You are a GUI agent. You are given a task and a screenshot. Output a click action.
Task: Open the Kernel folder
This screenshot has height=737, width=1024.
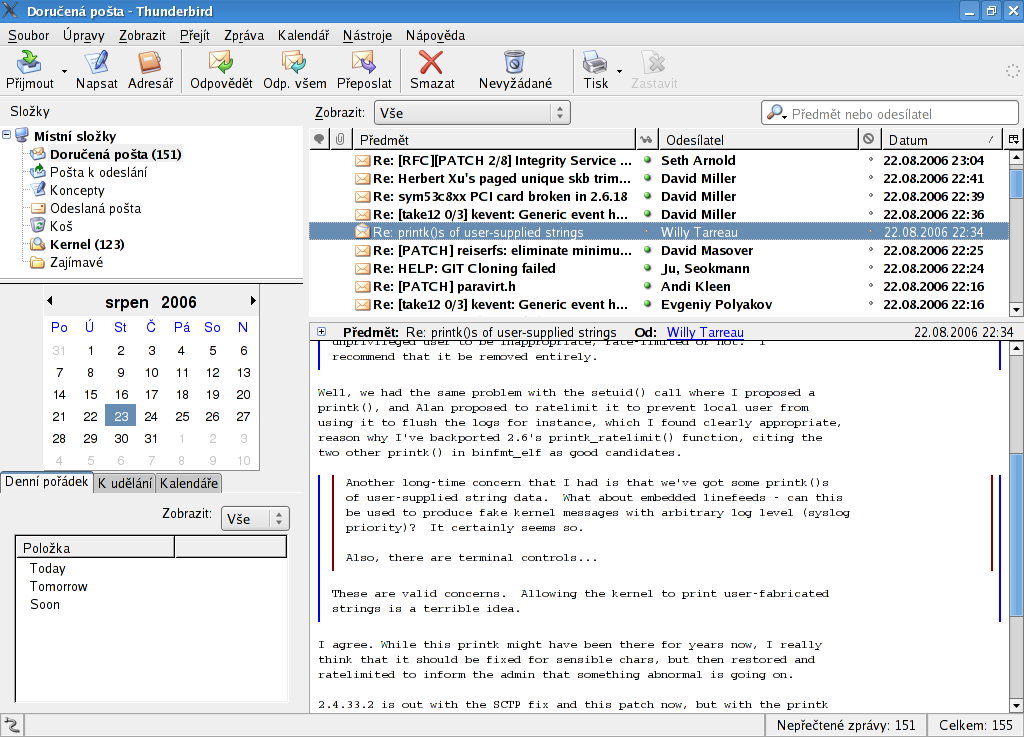click(x=87, y=244)
